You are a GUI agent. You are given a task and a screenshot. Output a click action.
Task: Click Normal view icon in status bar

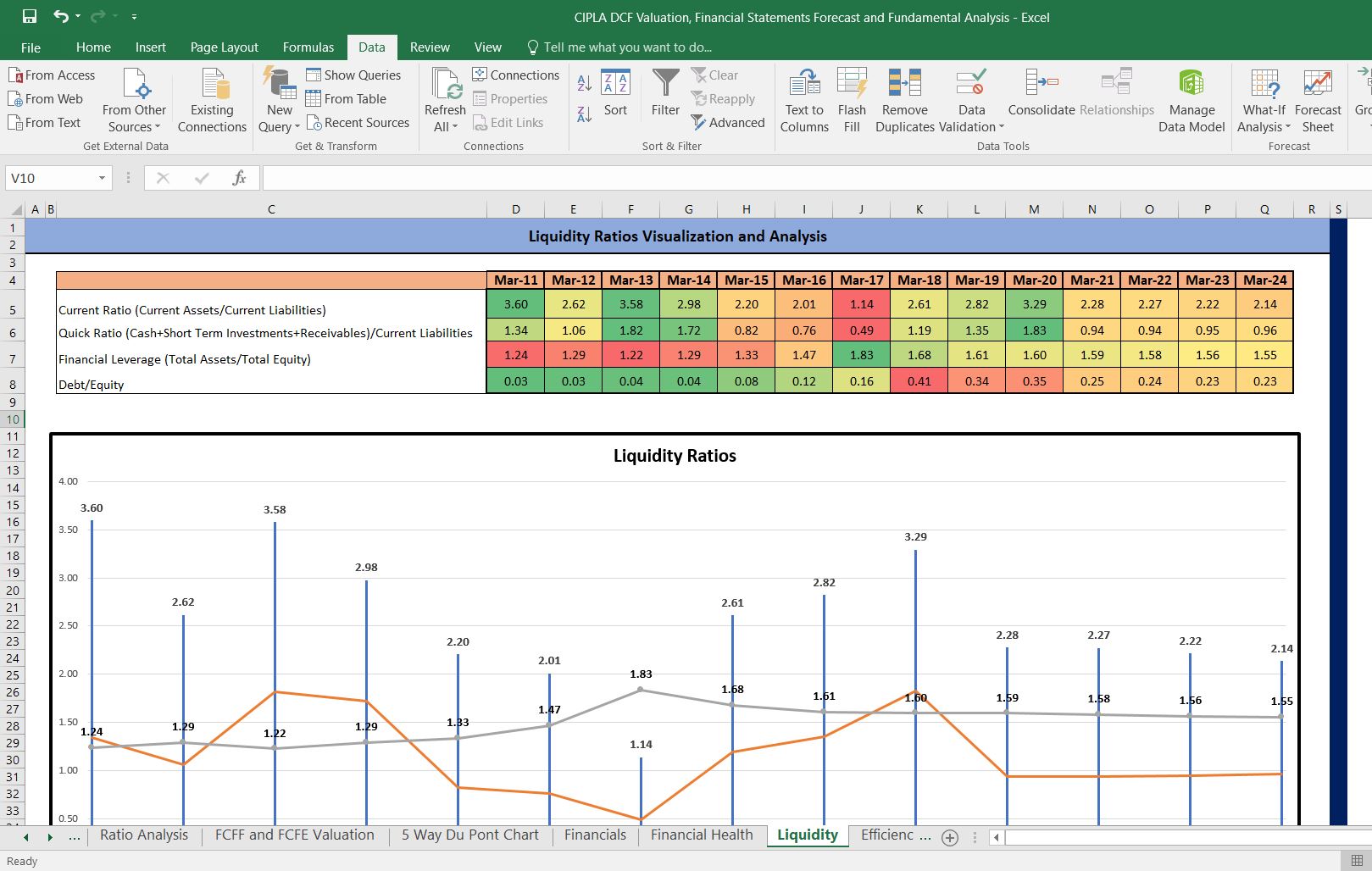click(x=1358, y=861)
